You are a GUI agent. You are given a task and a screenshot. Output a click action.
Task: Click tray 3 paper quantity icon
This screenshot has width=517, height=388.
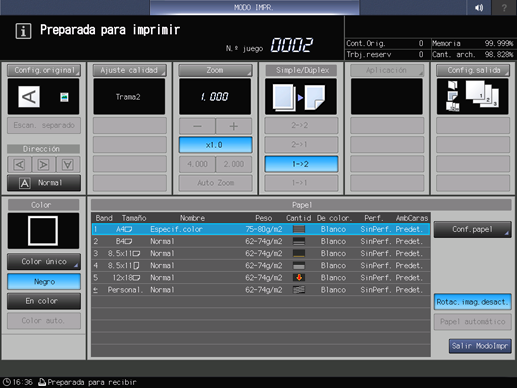(299, 253)
